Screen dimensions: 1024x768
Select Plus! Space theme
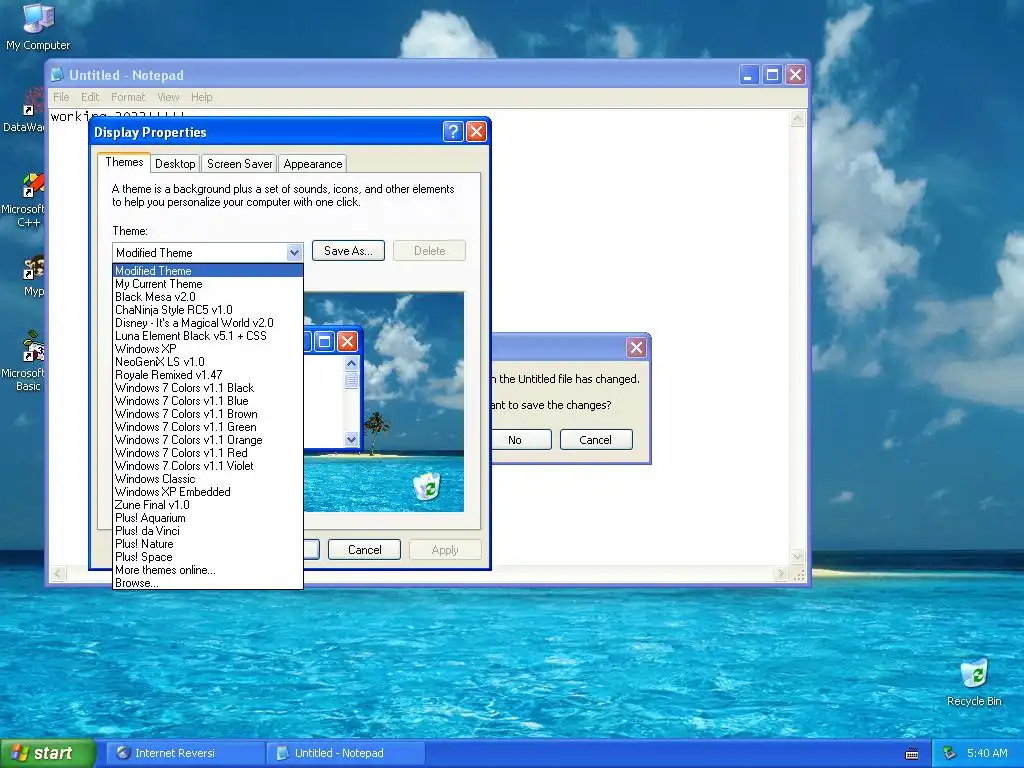[x=208, y=557]
